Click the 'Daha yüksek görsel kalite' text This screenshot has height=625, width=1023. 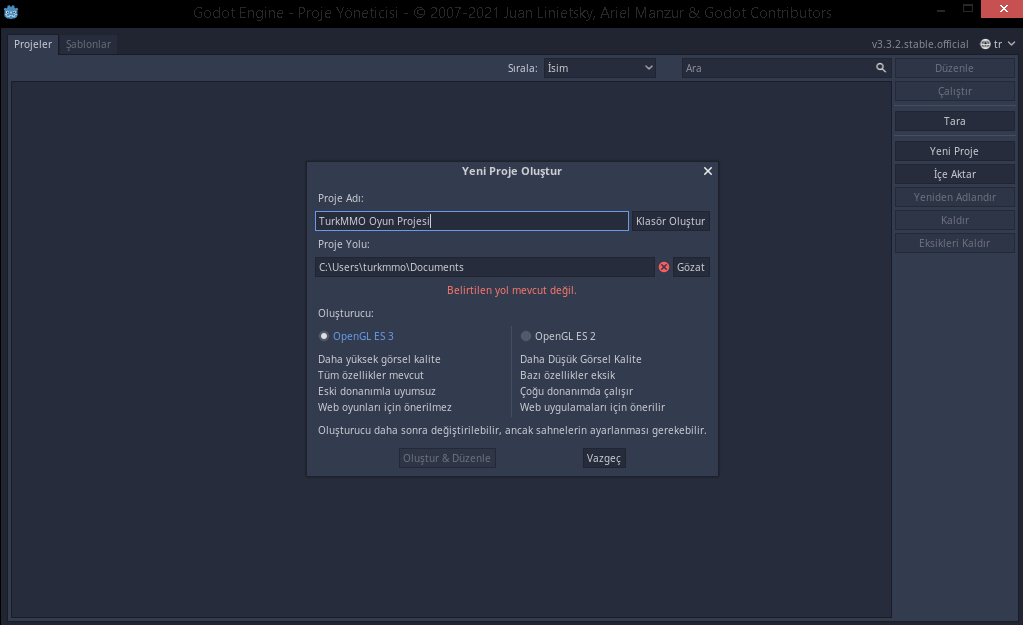(x=379, y=359)
